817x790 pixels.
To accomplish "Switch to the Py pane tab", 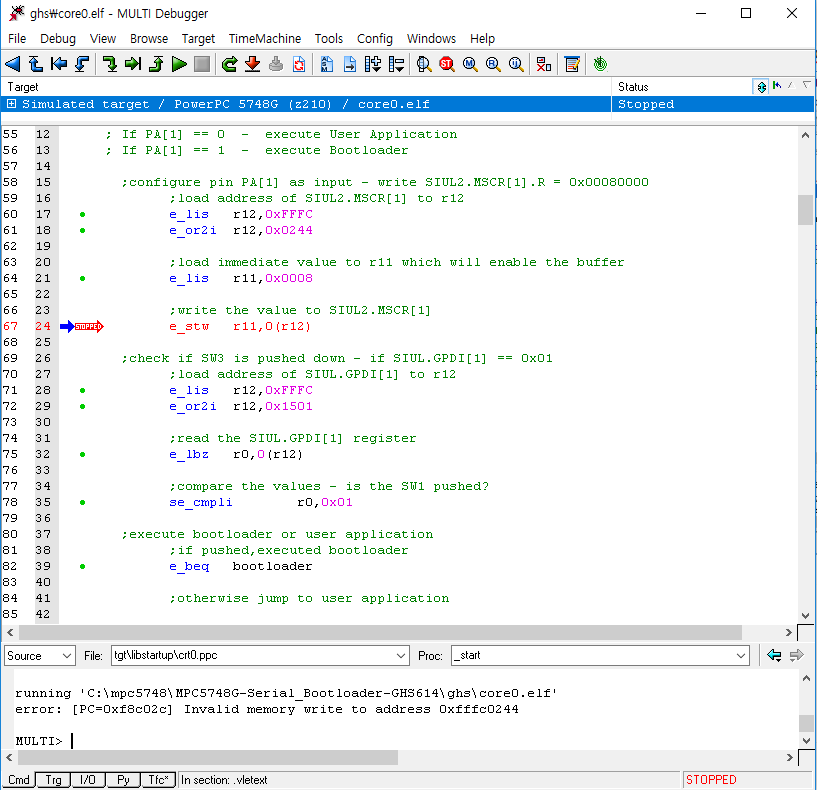I will [123, 780].
